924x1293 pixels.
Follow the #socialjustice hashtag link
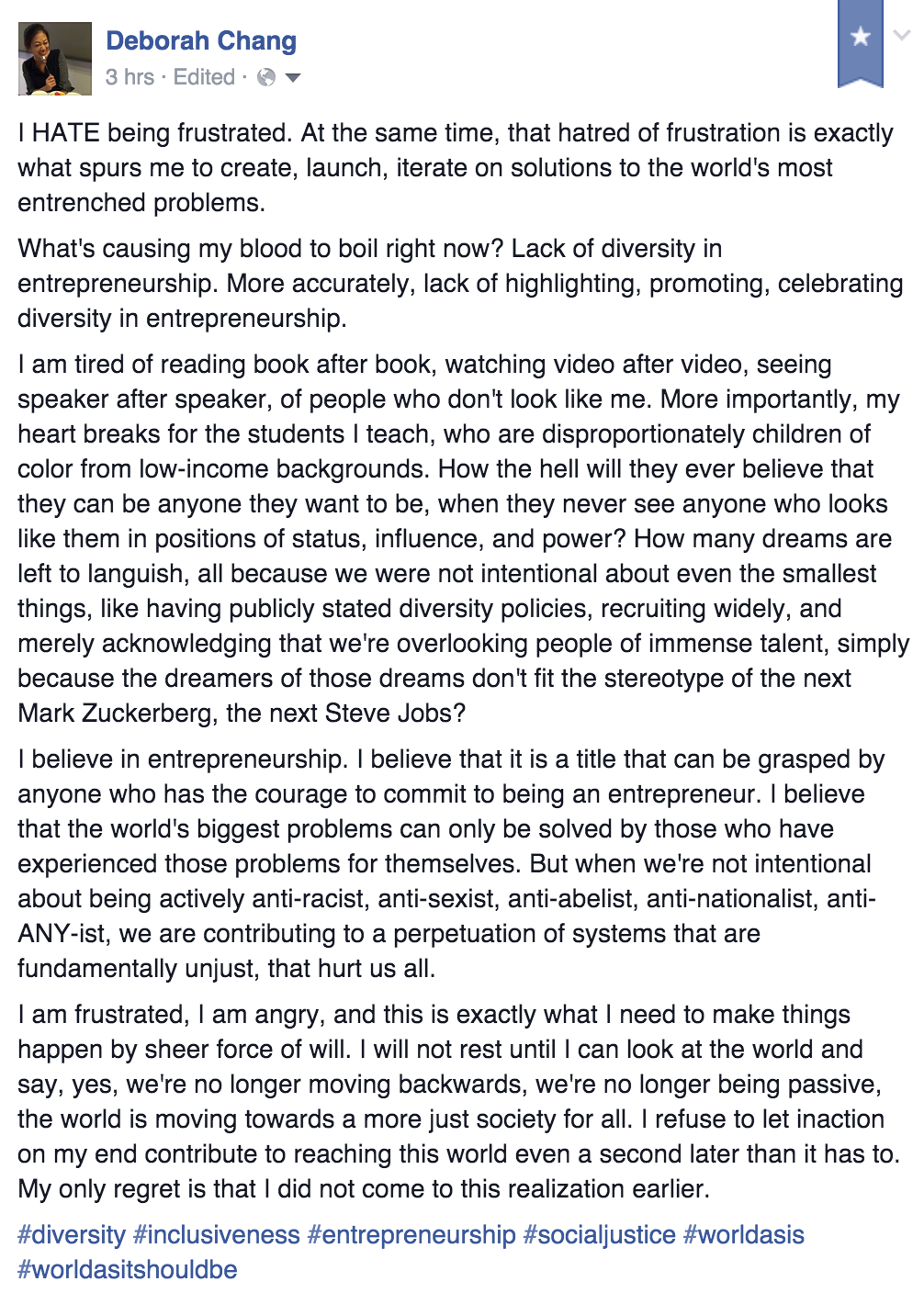(x=599, y=1235)
